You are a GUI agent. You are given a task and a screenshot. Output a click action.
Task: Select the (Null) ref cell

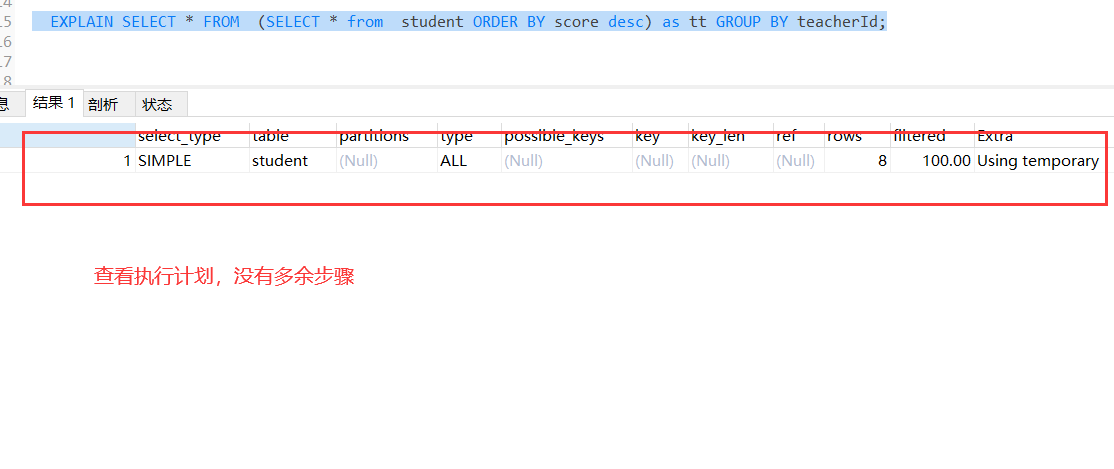pos(799,161)
